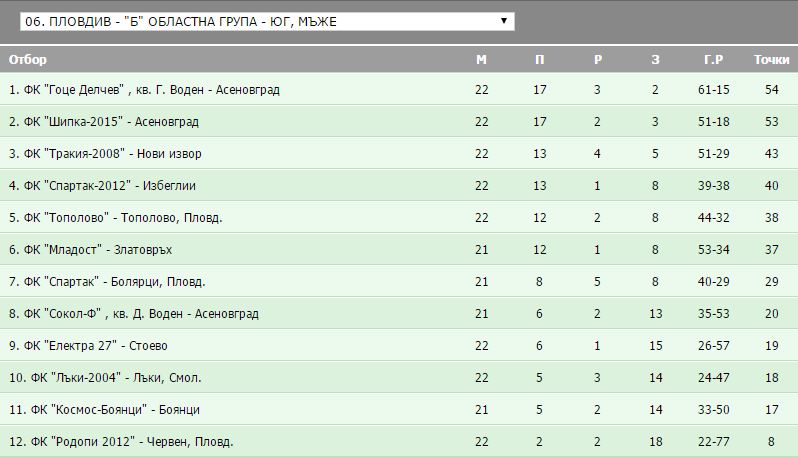This screenshot has width=798, height=458.
Task: Open ФК "Спартак" Болярци entry
Action: pos(107,282)
